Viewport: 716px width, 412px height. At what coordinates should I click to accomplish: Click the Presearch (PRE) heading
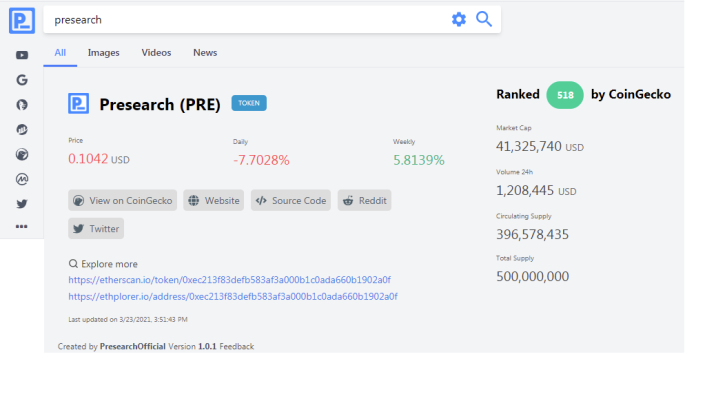[160, 105]
